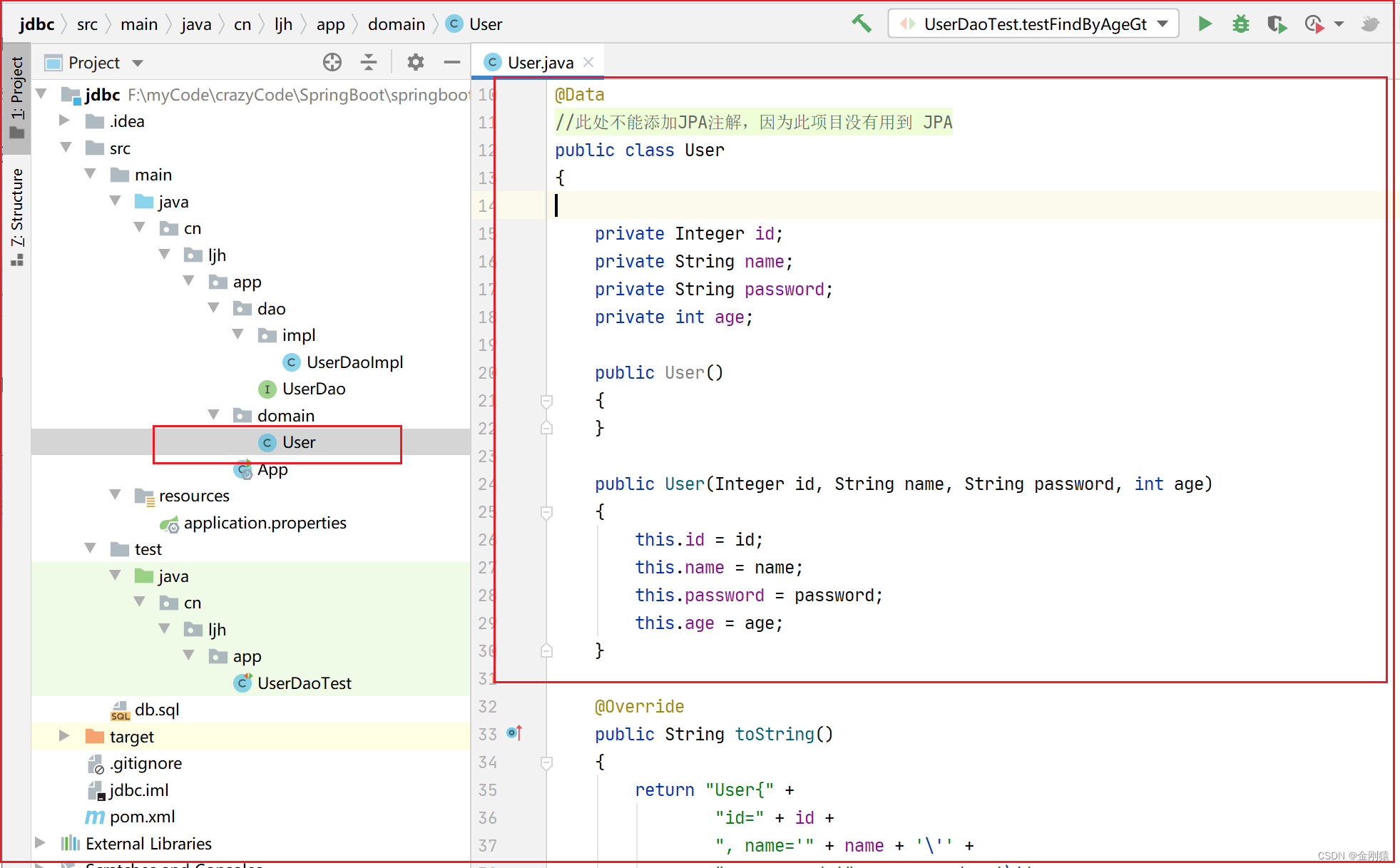Click the locate/scroll from source target icon
1400x868 pixels.
(332, 63)
